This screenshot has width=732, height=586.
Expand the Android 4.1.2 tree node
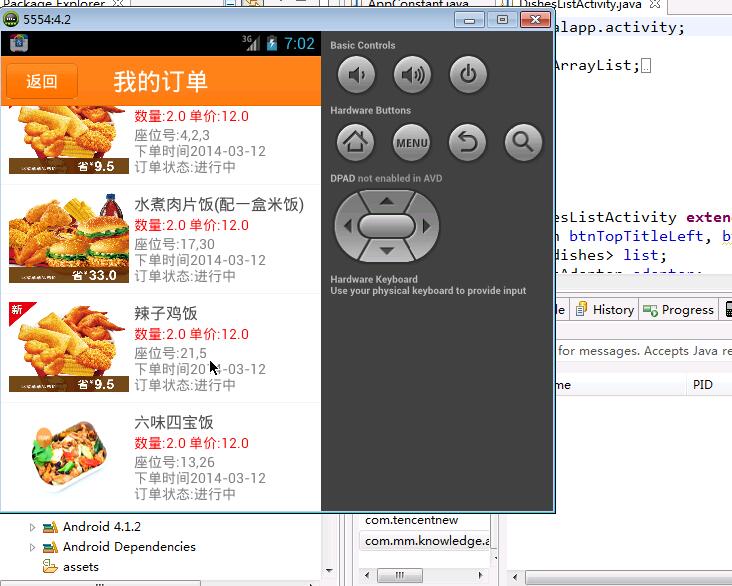pos(32,527)
